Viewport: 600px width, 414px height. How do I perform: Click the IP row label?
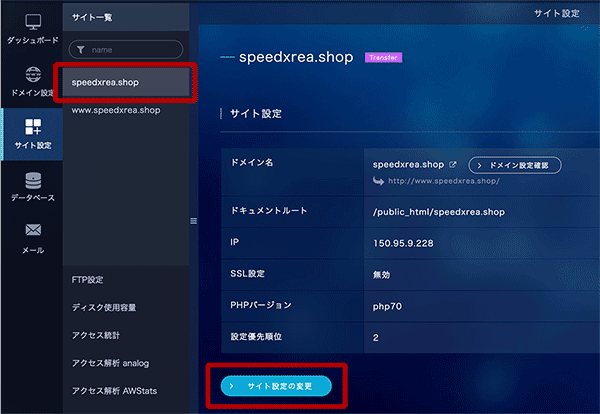tap(234, 242)
